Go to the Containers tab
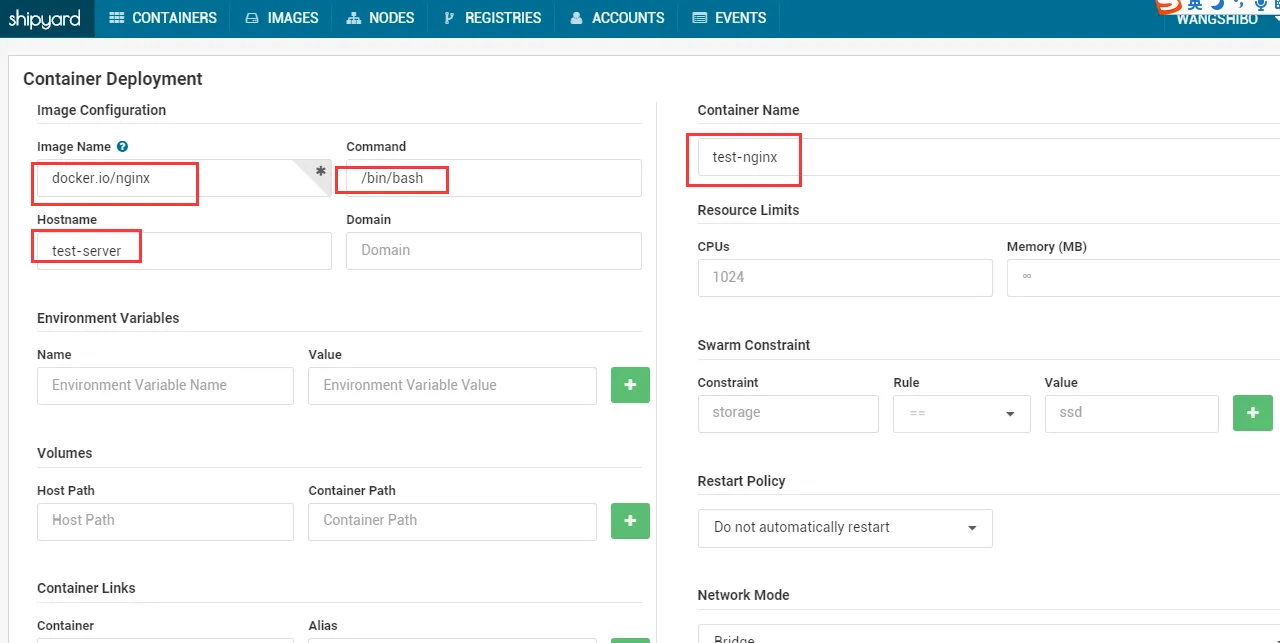The image size is (1280, 643). coord(163,18)
